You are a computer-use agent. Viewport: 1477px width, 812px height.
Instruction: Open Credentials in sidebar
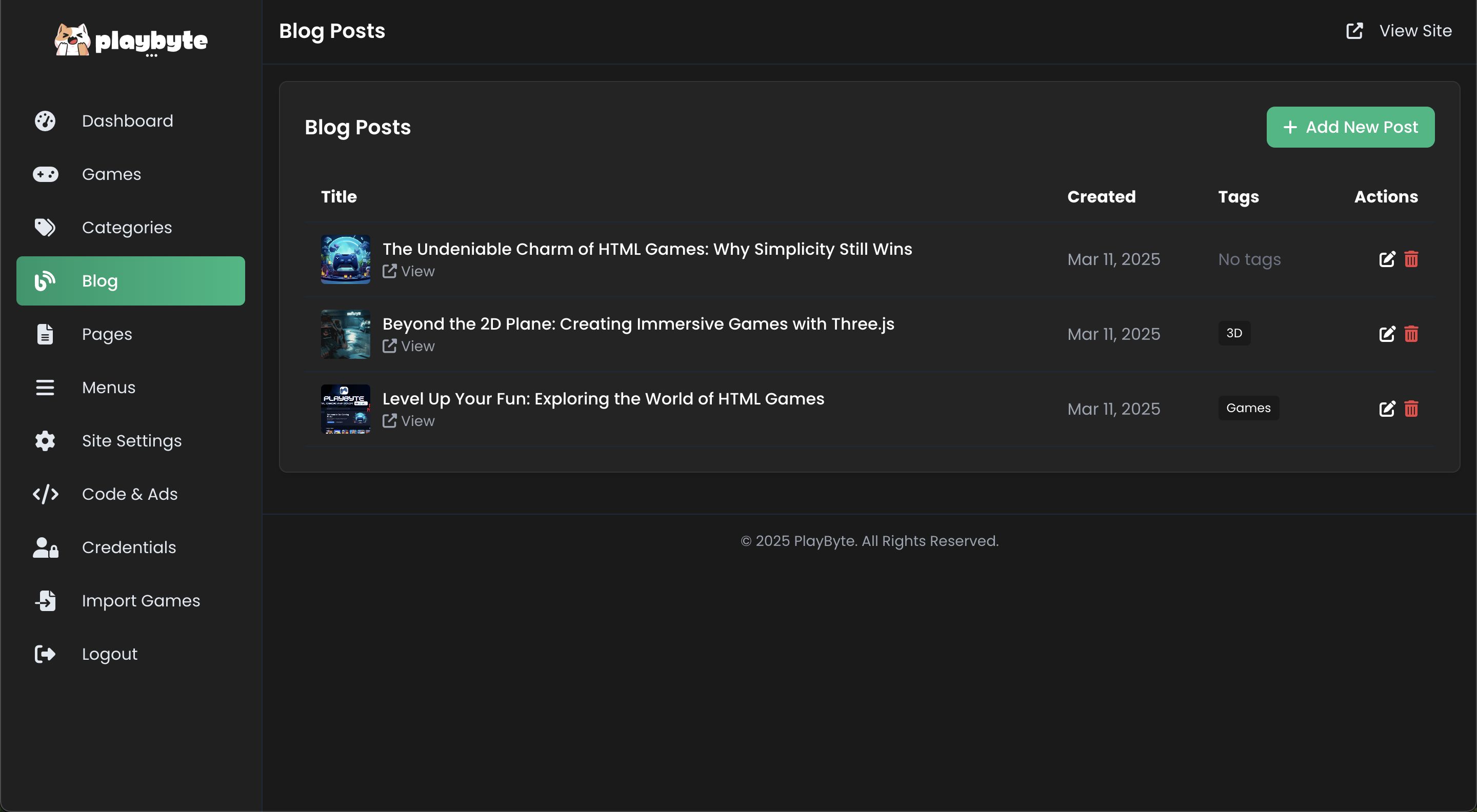(128, 547)
